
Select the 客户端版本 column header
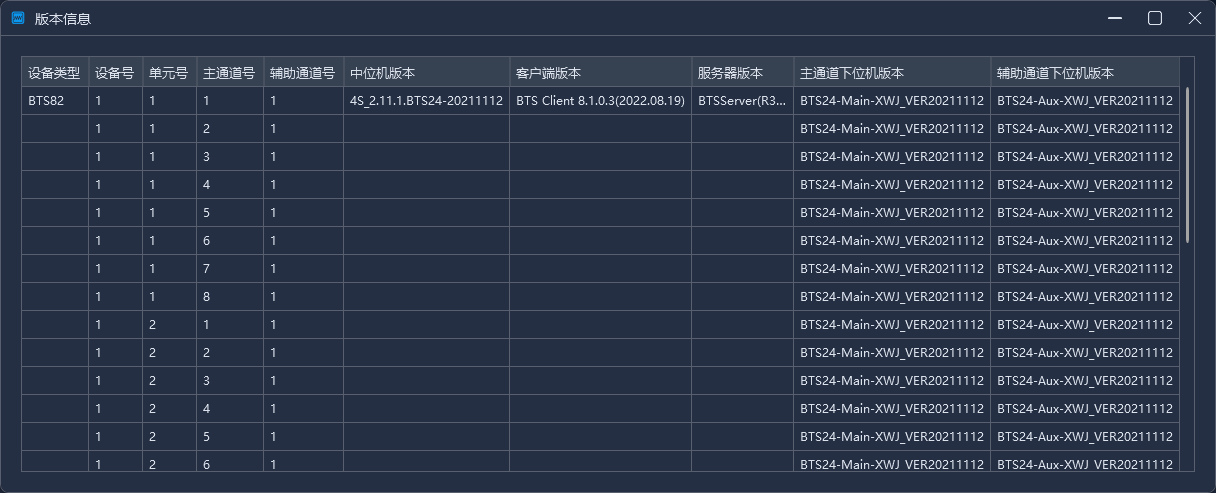(x=600, y=73)
